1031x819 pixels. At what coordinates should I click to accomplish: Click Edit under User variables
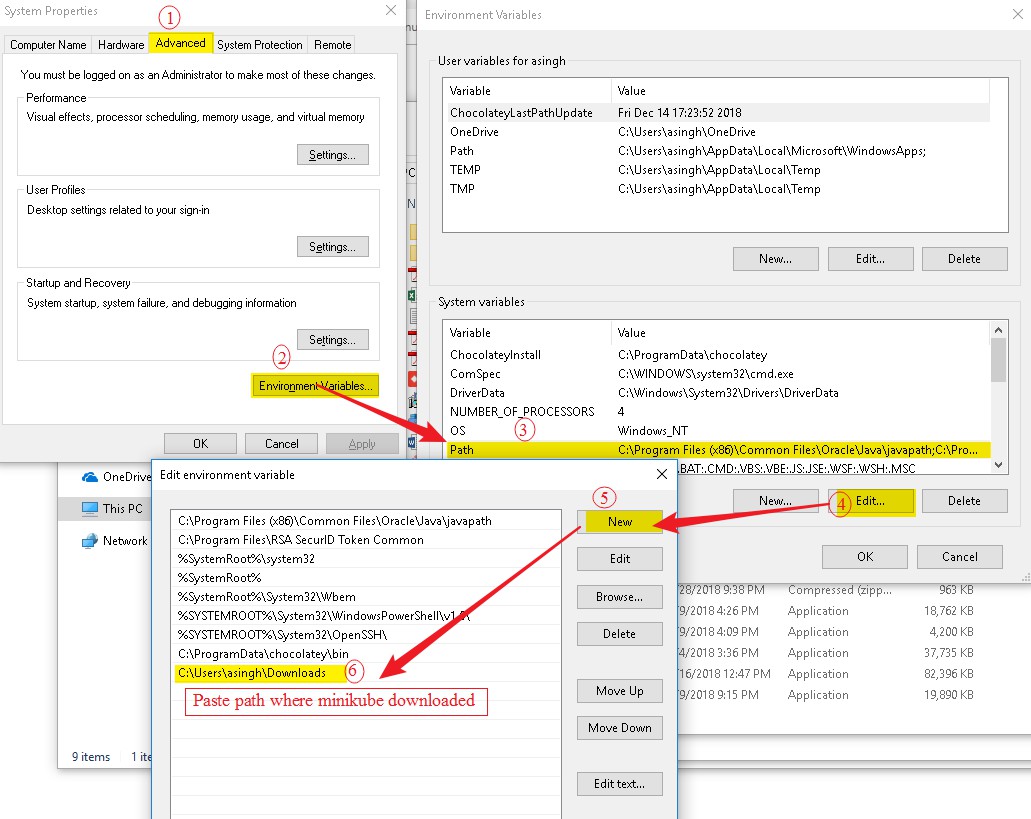click(871, 259)
